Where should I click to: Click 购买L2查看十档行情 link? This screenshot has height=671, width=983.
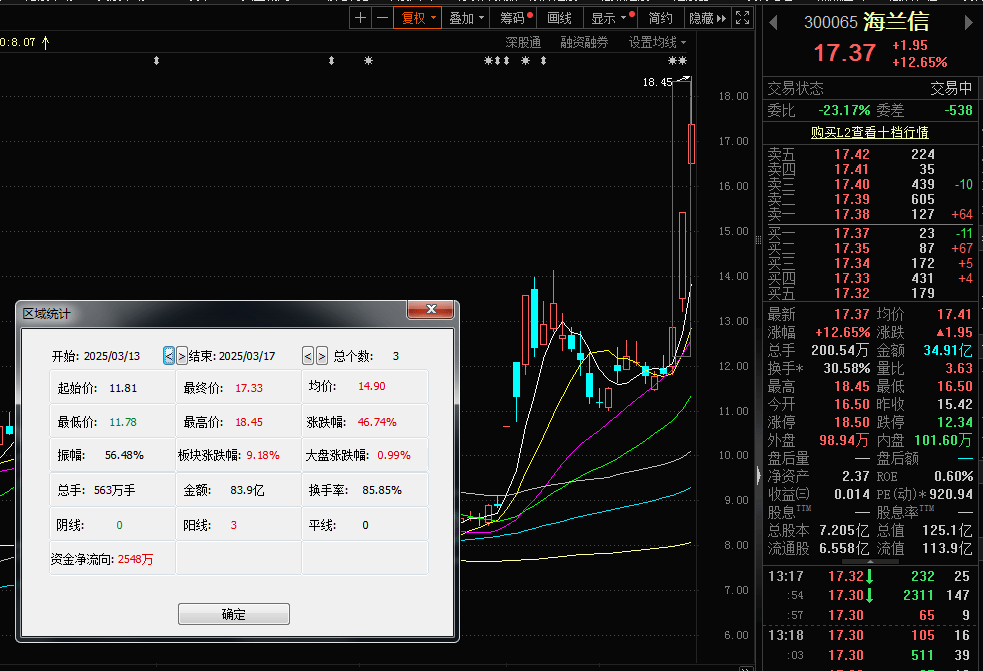pos(869,132)
